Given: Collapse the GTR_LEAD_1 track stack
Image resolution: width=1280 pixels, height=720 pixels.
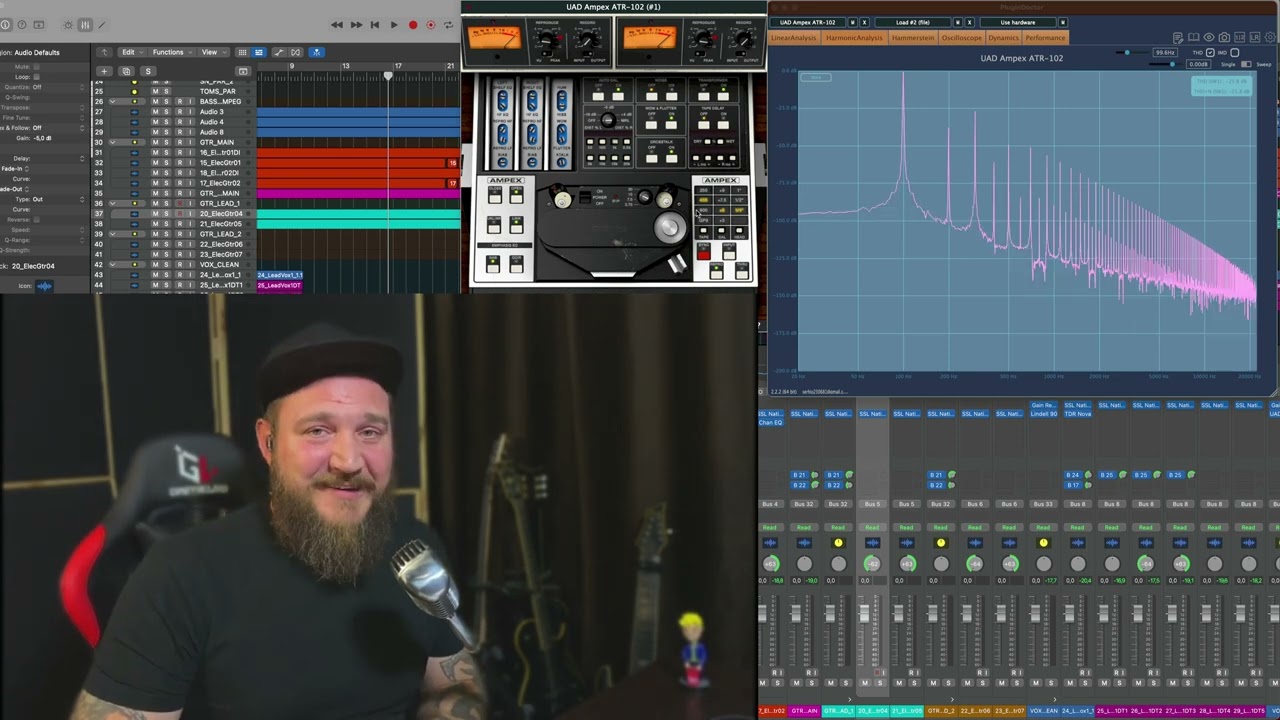Looking at the screenshot, I should [x=112, y=203].
